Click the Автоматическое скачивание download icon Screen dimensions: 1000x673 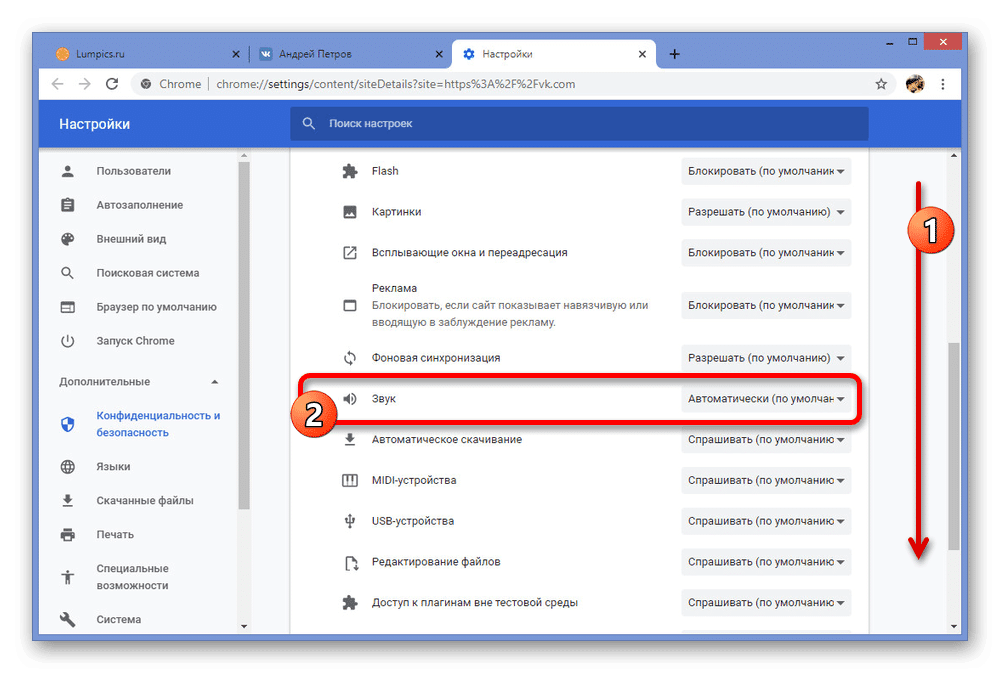(349, 440)
